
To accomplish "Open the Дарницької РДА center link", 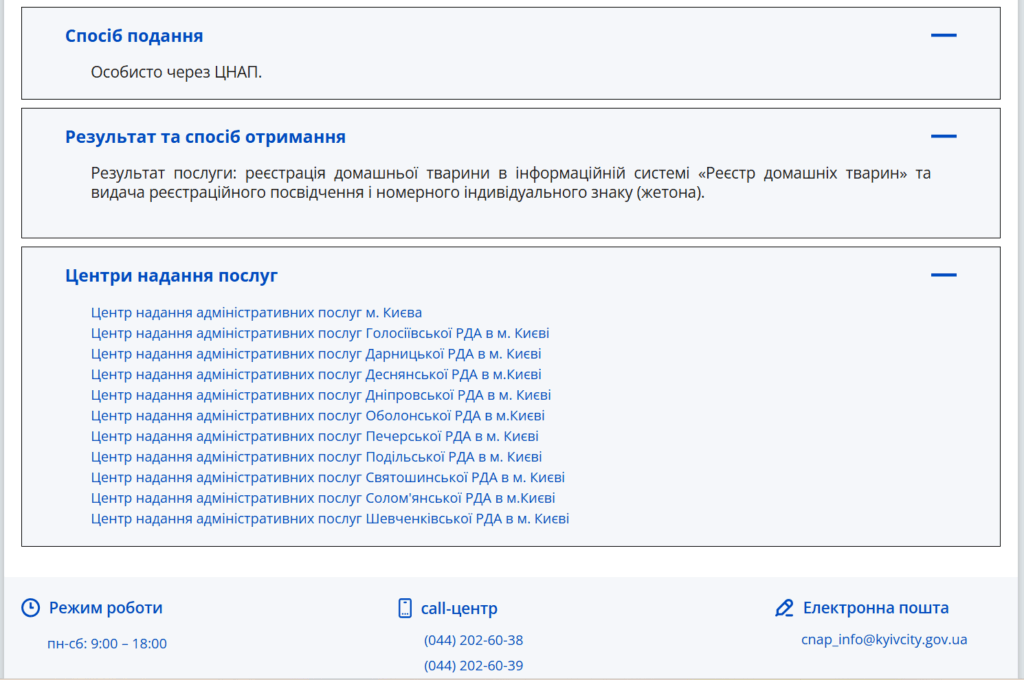I will coord(316,354).
